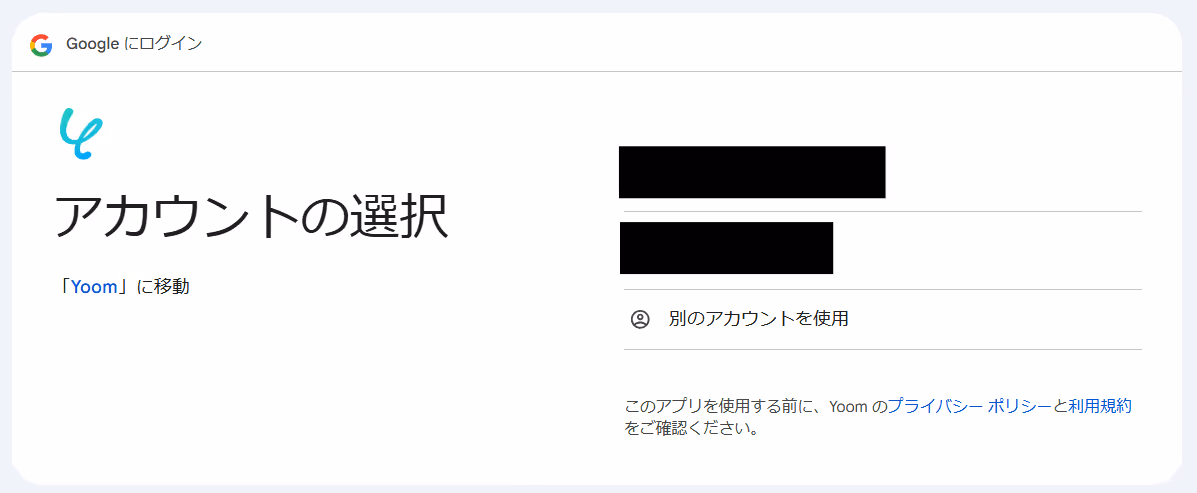Select the first blacked-out account entry
Viewport: 1197px width, 493px height.
(x=882, y=172)
